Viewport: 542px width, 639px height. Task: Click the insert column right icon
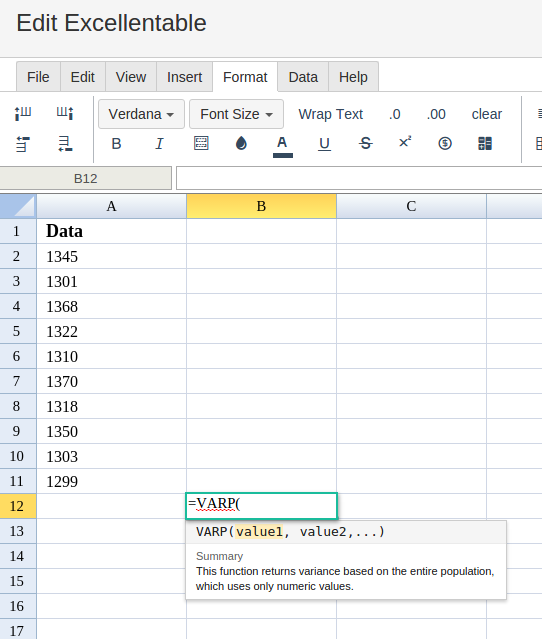coord(65,113)
